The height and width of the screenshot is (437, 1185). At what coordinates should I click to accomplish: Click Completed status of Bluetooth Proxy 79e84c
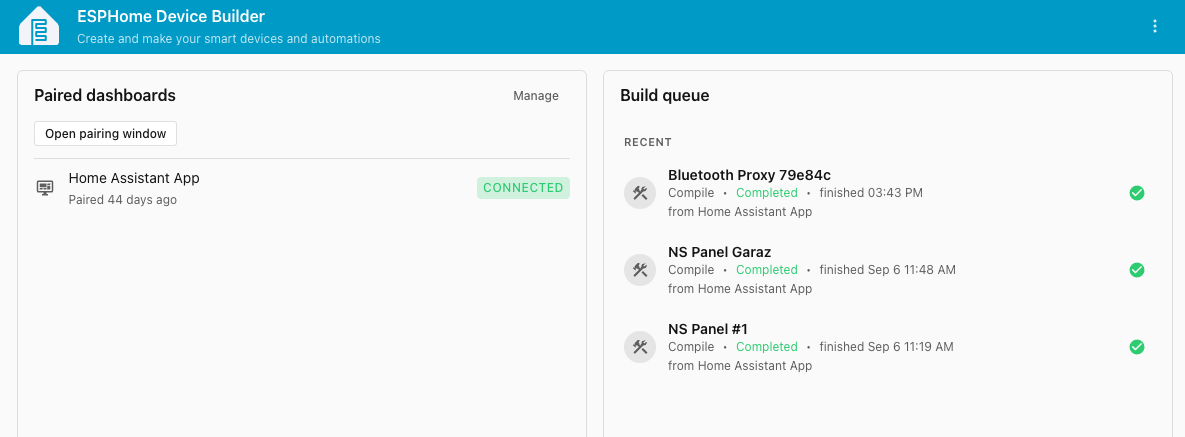pos(766,193)
